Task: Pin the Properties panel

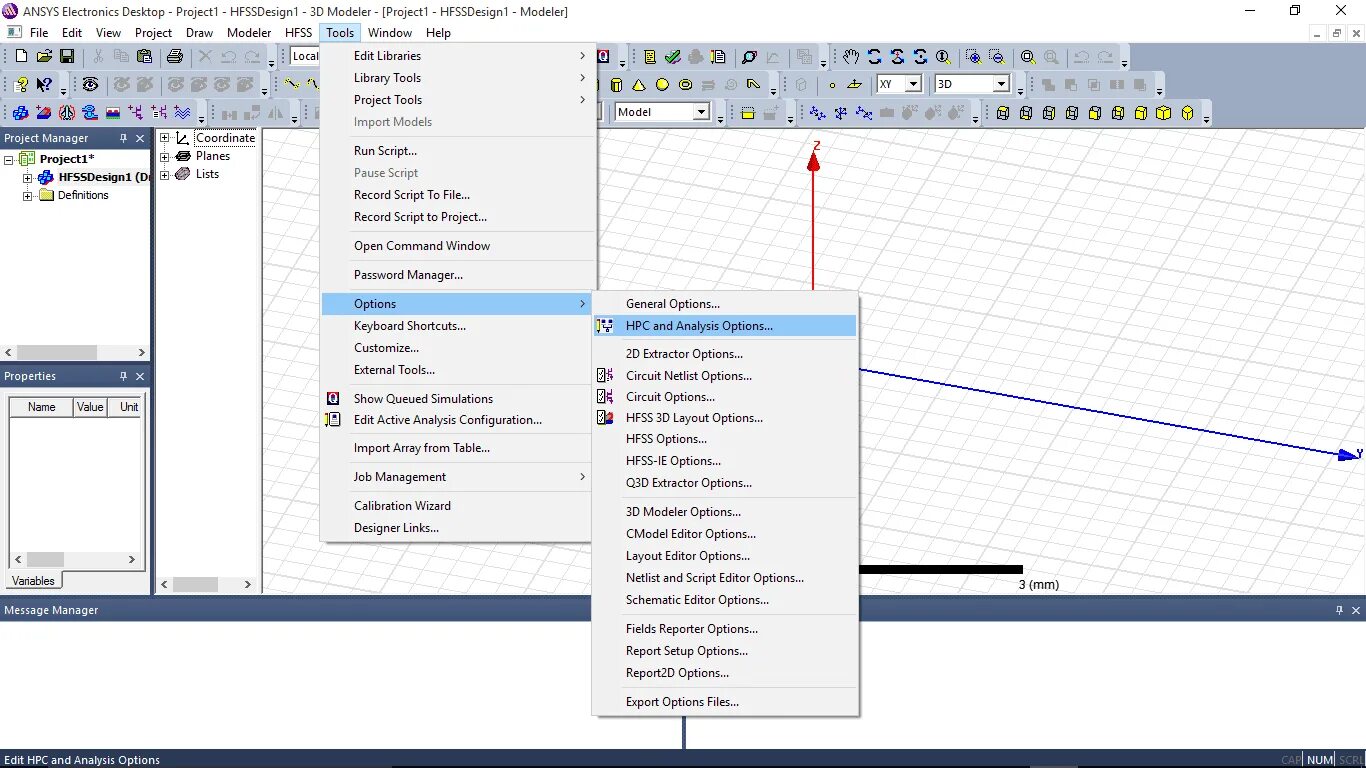Action: (x=124, y=376)
